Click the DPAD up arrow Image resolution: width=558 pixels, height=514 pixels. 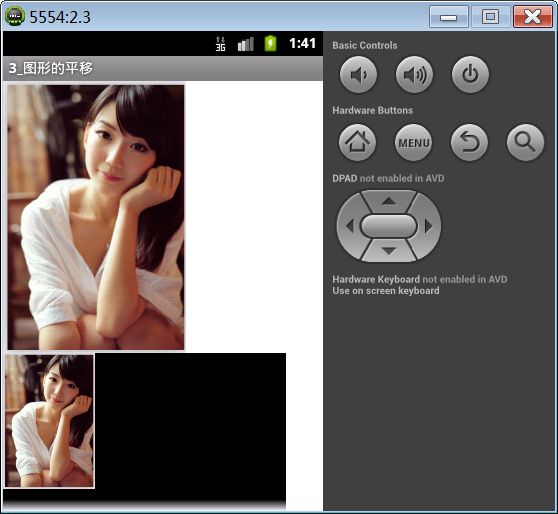[389, 201]
